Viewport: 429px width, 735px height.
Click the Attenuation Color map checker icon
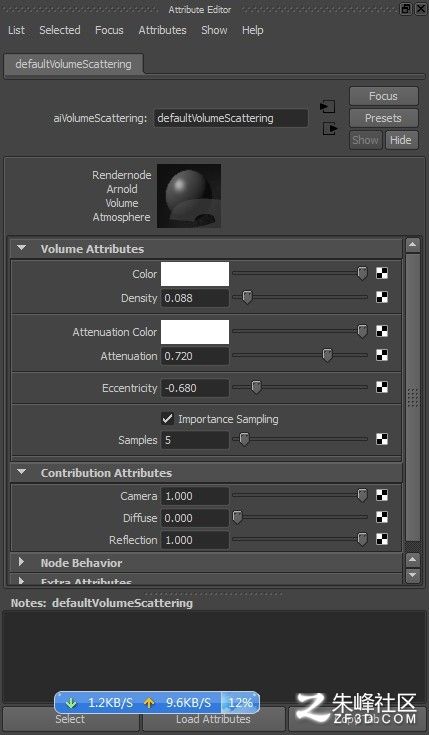tap(382, 331)
